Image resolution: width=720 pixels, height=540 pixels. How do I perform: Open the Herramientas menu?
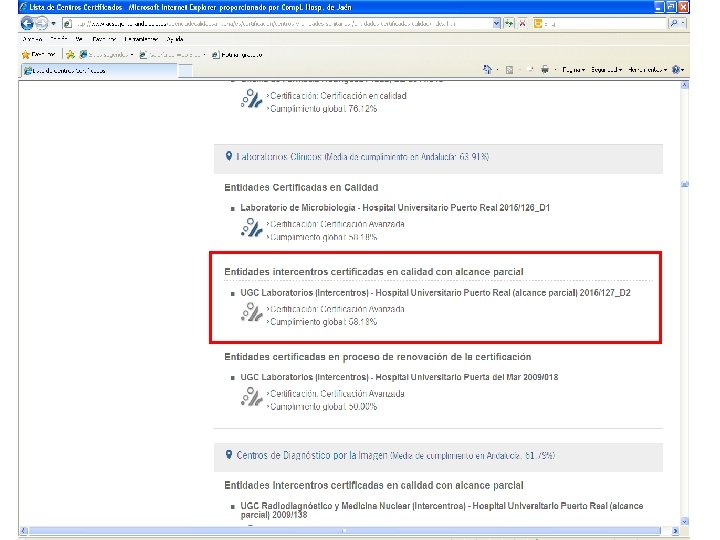coord(141,39)
